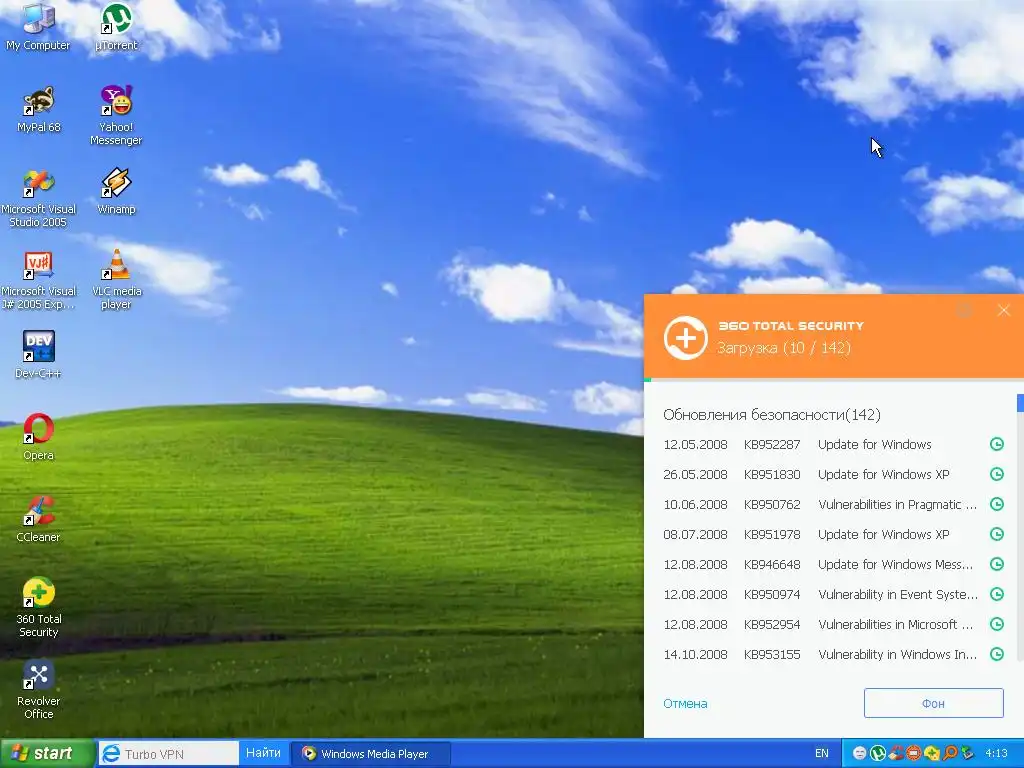
Task: Click the 360 Total Security tray icon
Action: click(932, 753)
